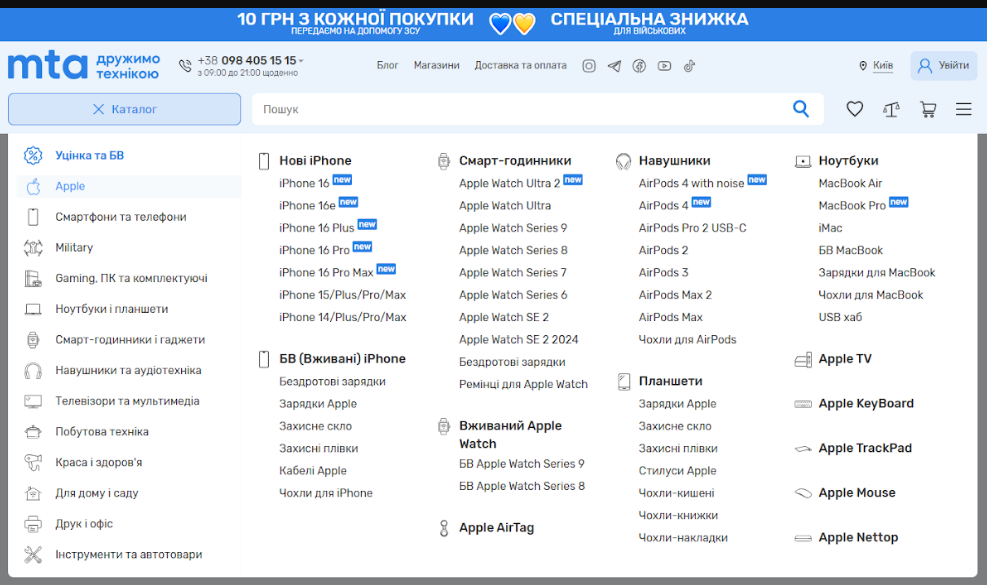Select Телевізори та мультимедіа category
The height and width of the screenshot is (585, 987).
coord(127,401)
